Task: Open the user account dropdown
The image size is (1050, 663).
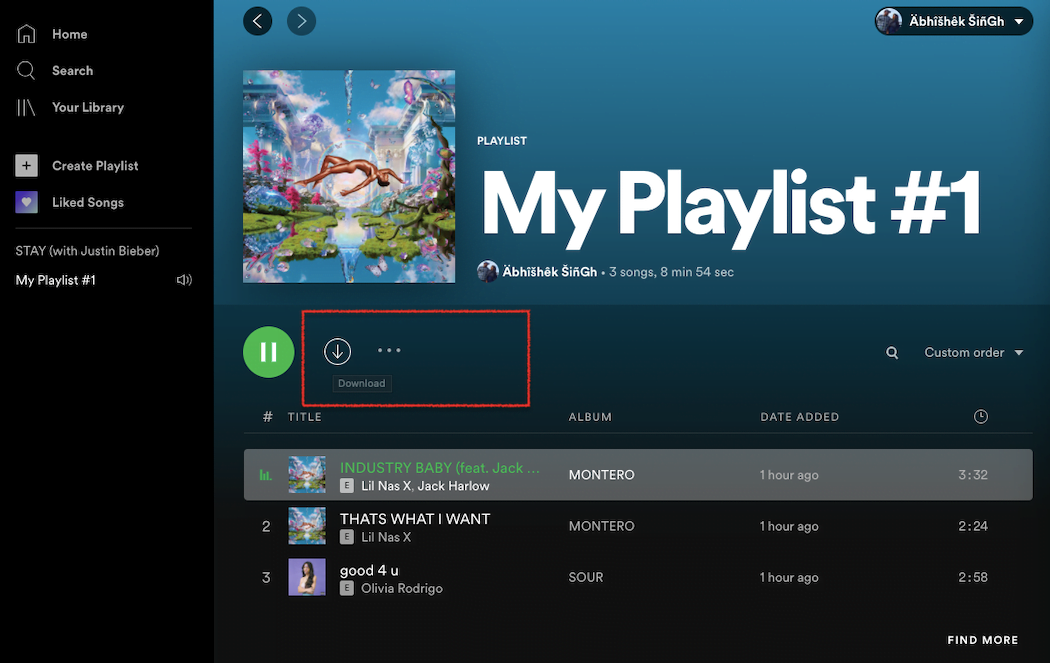Action: (954, 21)
